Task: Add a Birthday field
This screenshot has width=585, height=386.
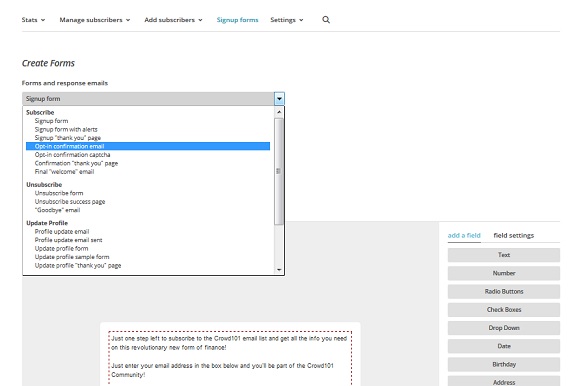Action: pyautogui.click(x=504, y=365)
